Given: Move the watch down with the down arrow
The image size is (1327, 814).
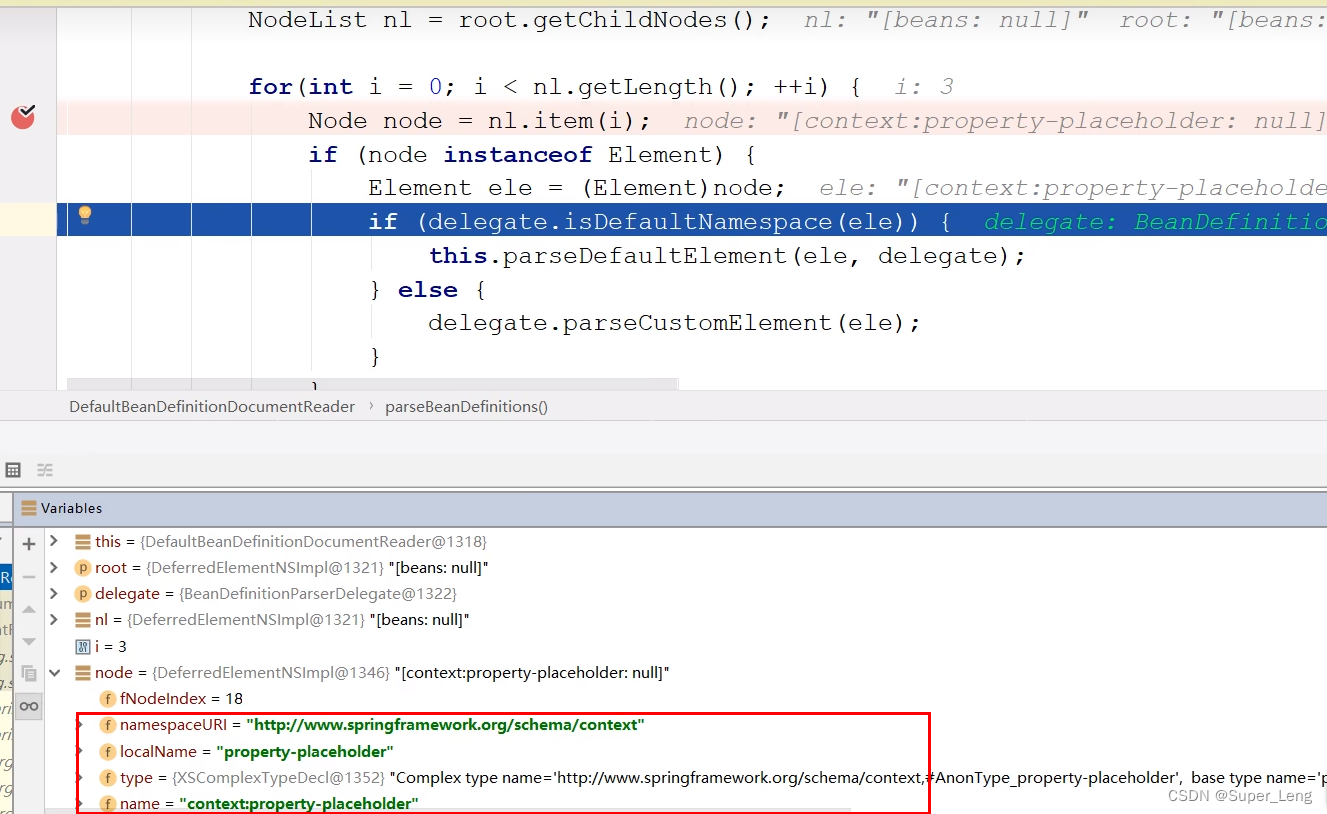Looking at the screenshot, I should click(29, 641).
